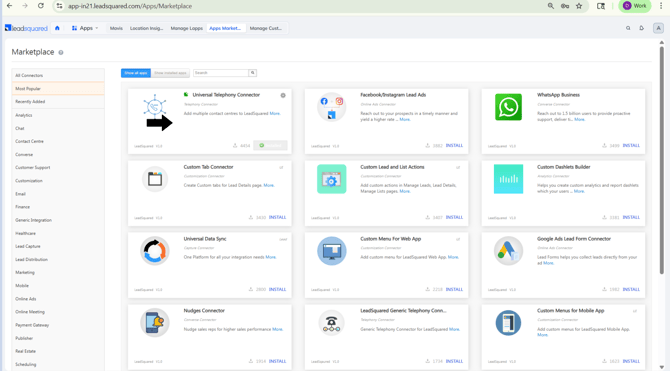670x371 pixels.
Task: Click the Marketplace help icon
Action: click(x=61, y=53)
